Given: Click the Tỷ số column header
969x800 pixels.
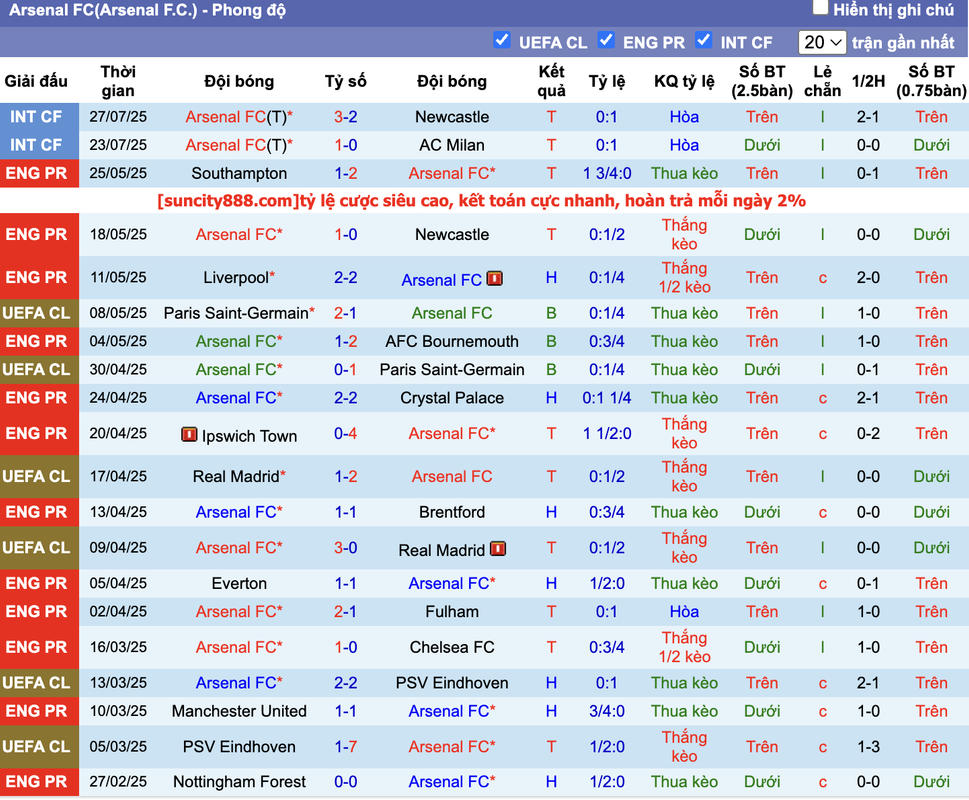Looking at the screenshot, I should 345,81.
